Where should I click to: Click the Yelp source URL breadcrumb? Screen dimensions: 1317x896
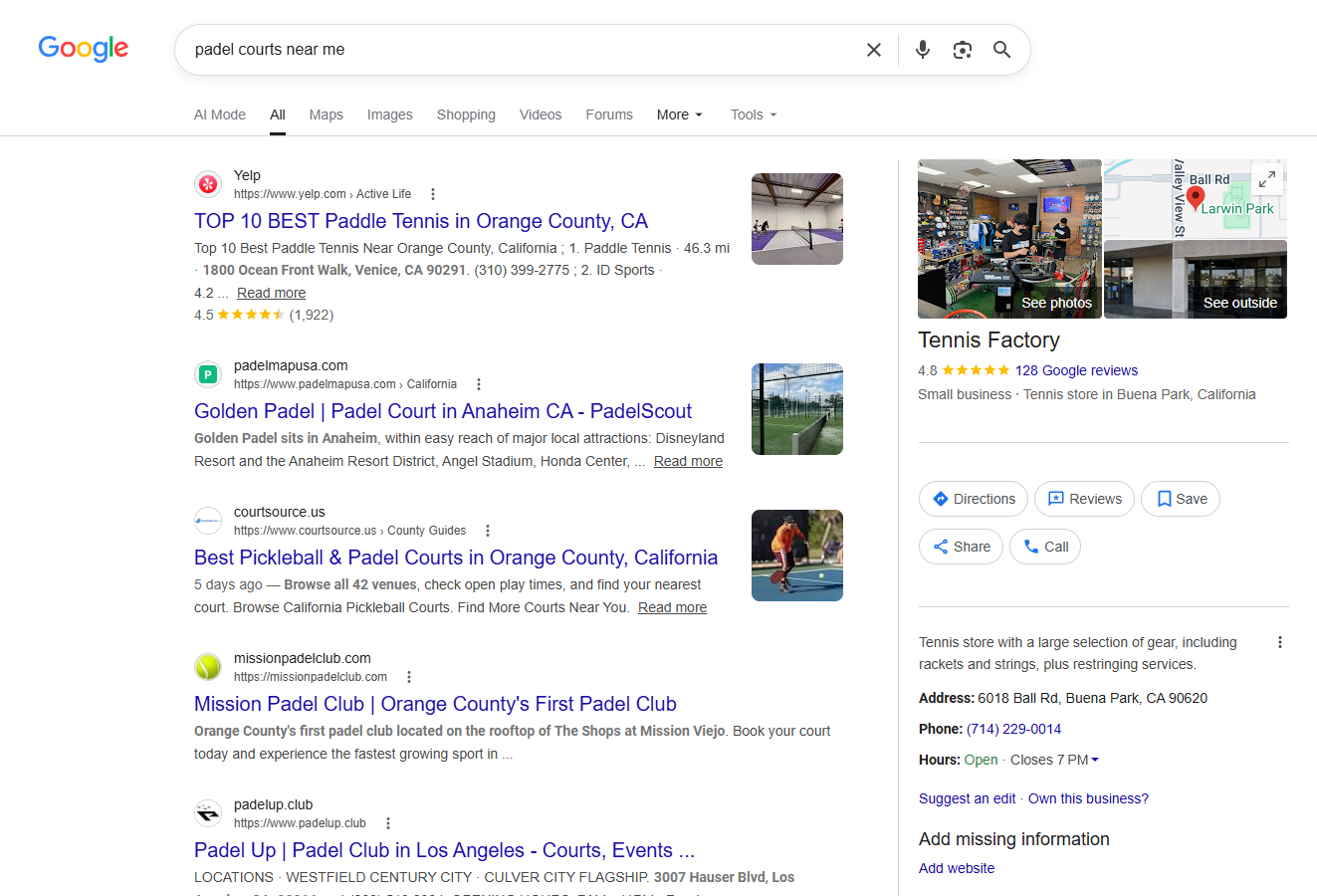[323, 194]
